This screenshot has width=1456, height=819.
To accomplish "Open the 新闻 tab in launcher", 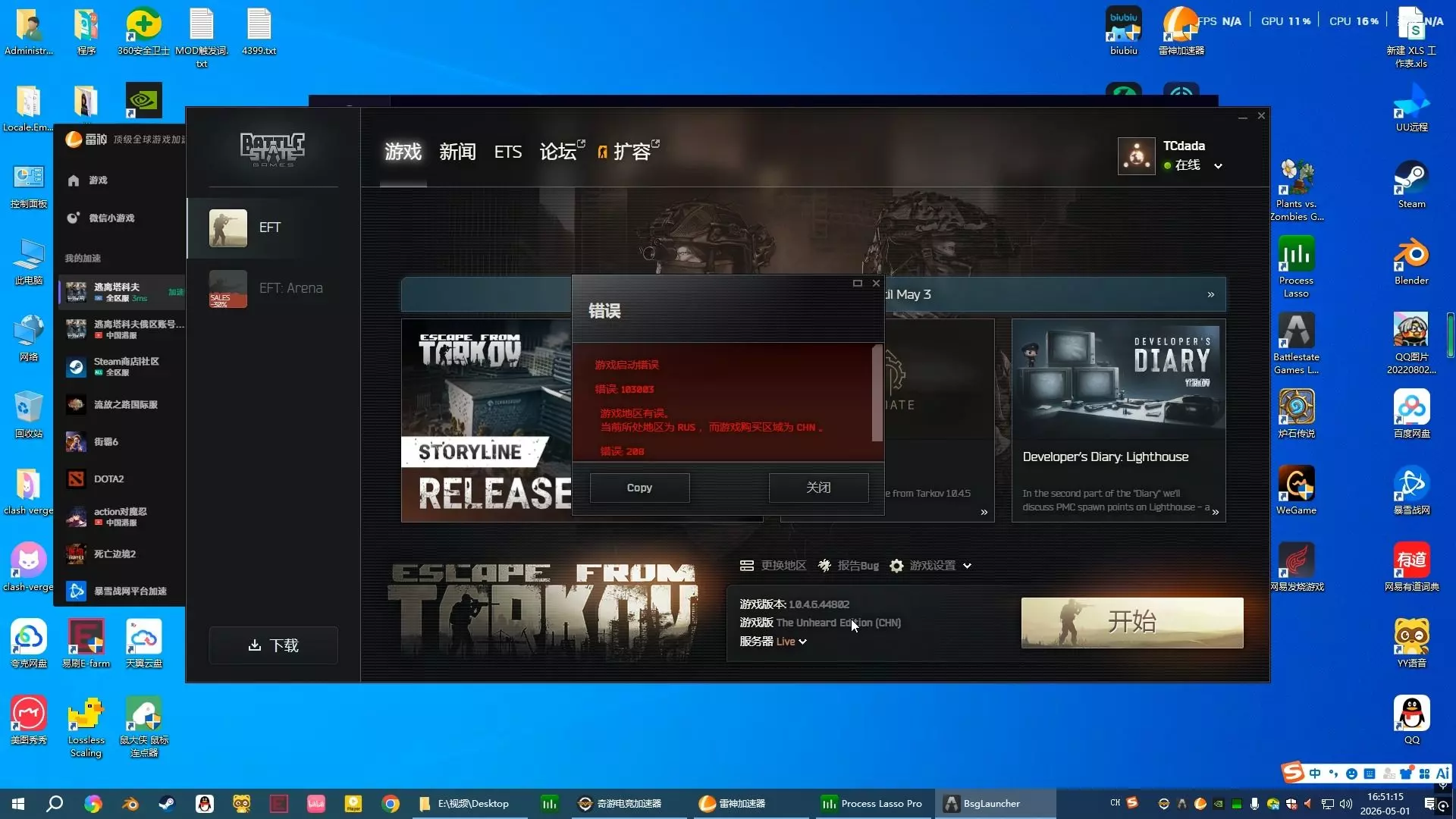I will pyautogui.click(x=457, y=152).
